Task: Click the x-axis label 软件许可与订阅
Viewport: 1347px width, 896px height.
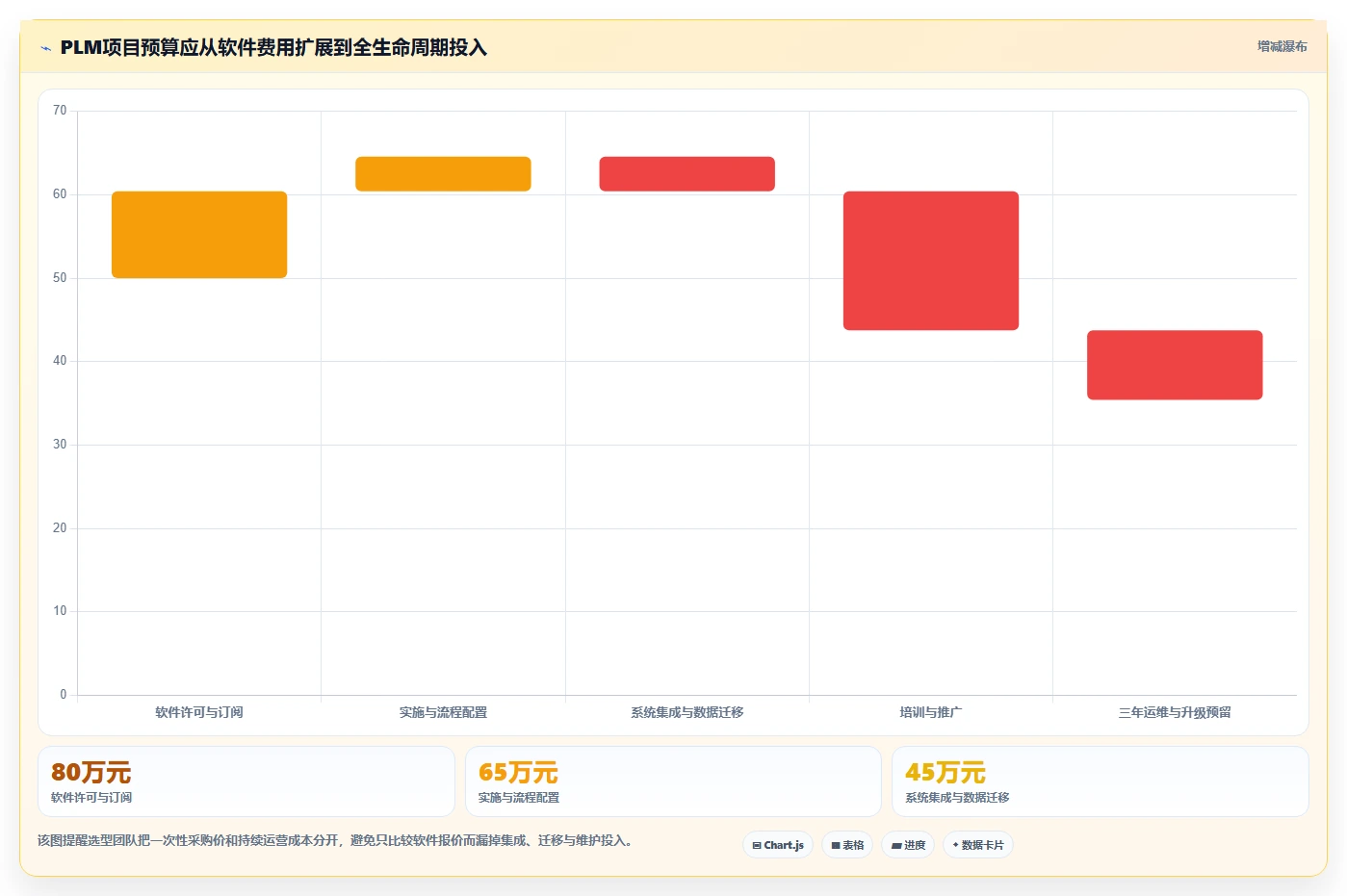Action: (199, 712)
